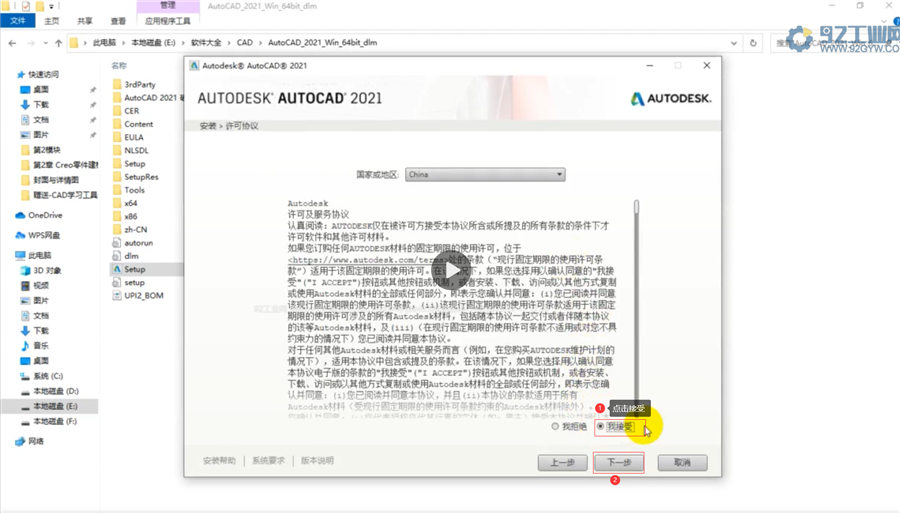Refresh the Explorer folder view

[x=753, y=43]
